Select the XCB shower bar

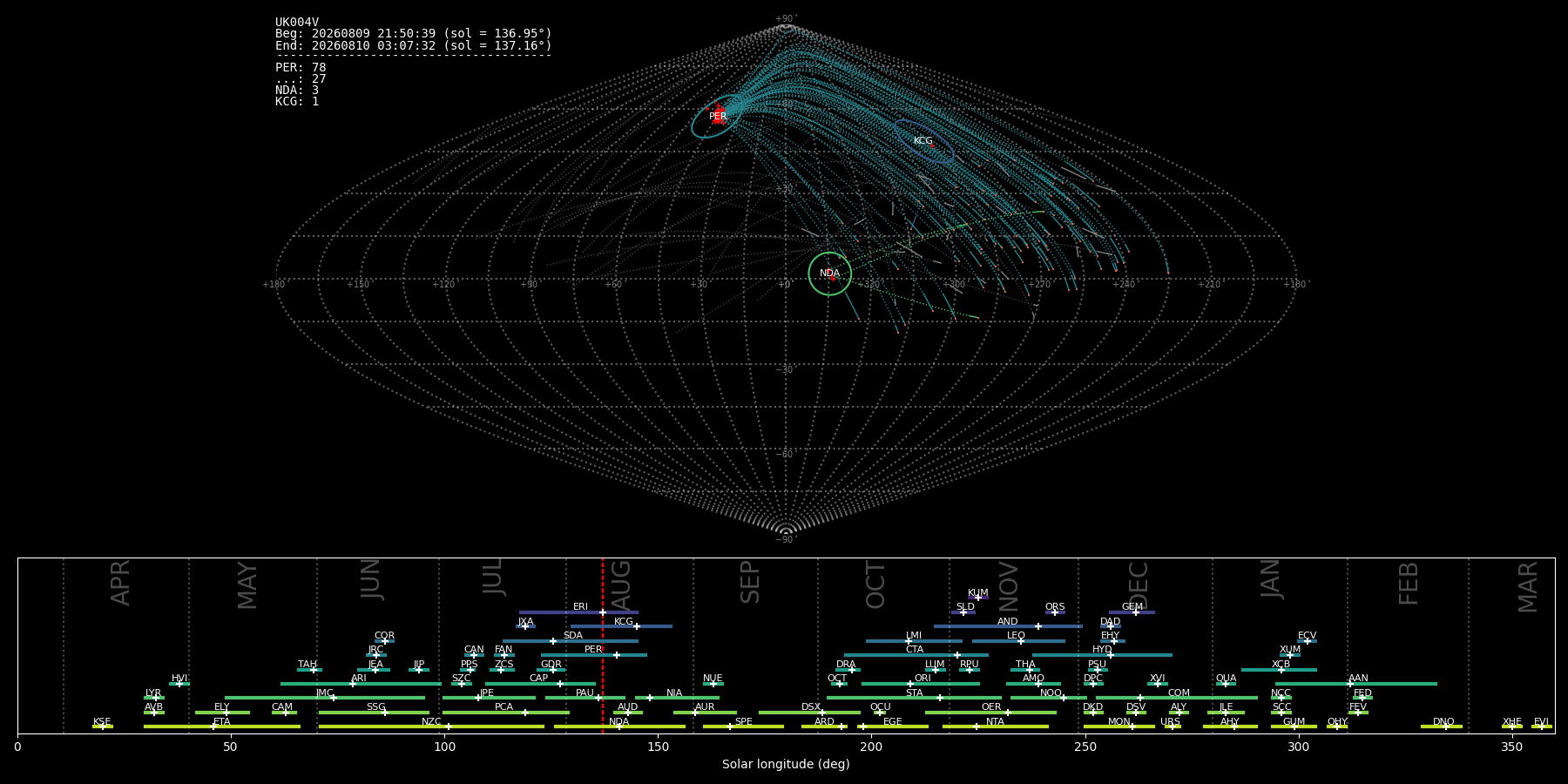coord(1279,670)
